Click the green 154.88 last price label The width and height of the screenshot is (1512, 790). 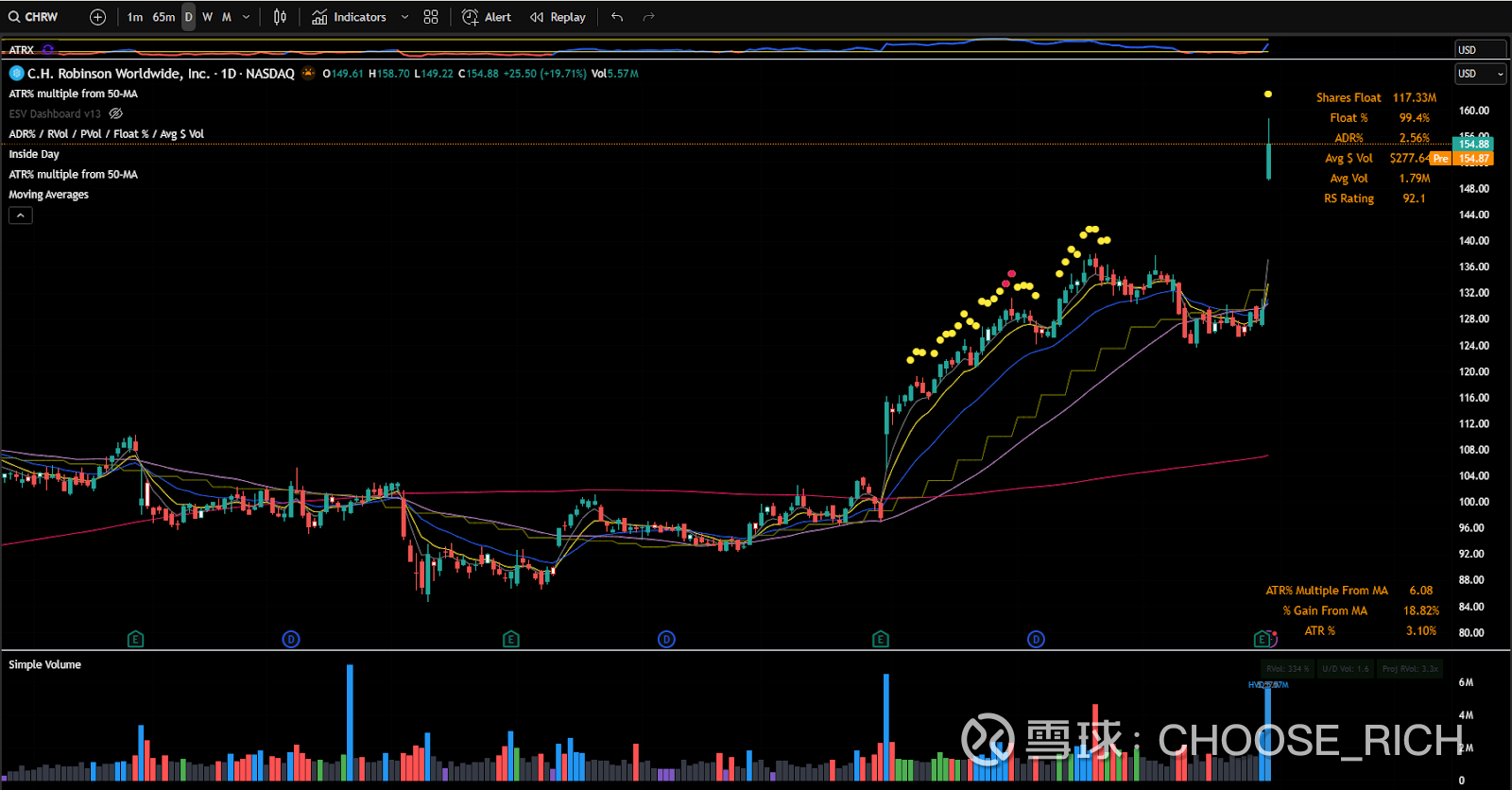(x=1473, y=144)
